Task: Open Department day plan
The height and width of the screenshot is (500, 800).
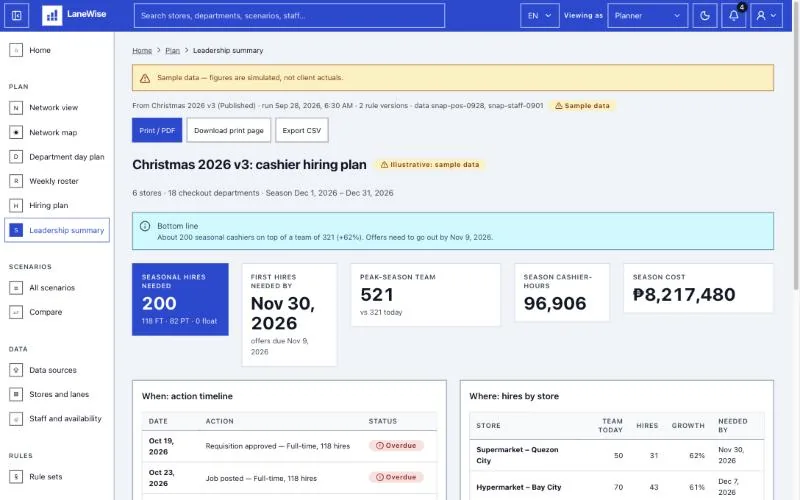Action: coord(57,157)
